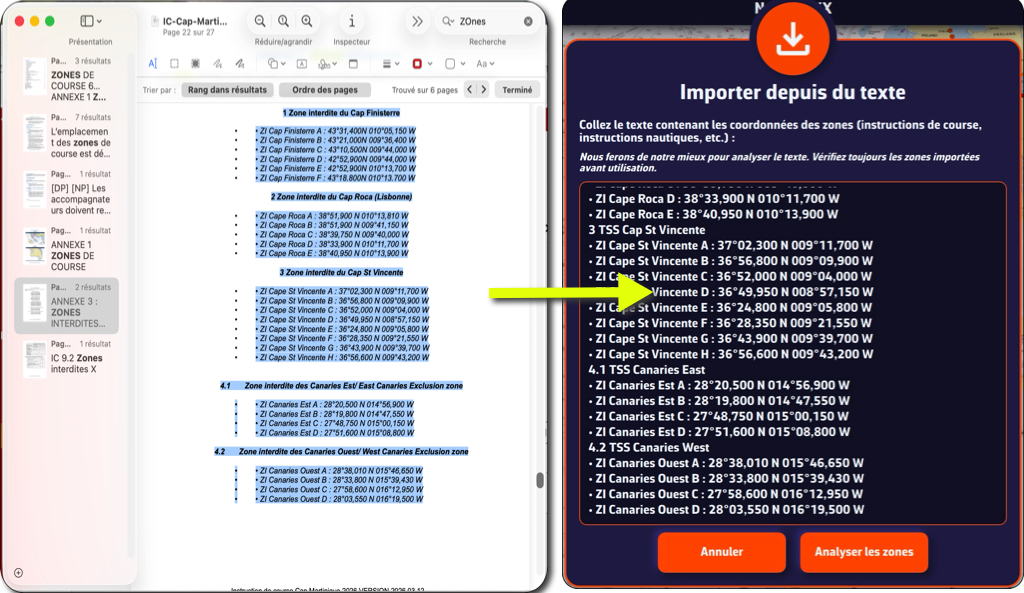Image resolution: width=1024 pixels, height=593 pixels.
Task: Click the zoom out magnifier icon
Action: coord(260,21)
